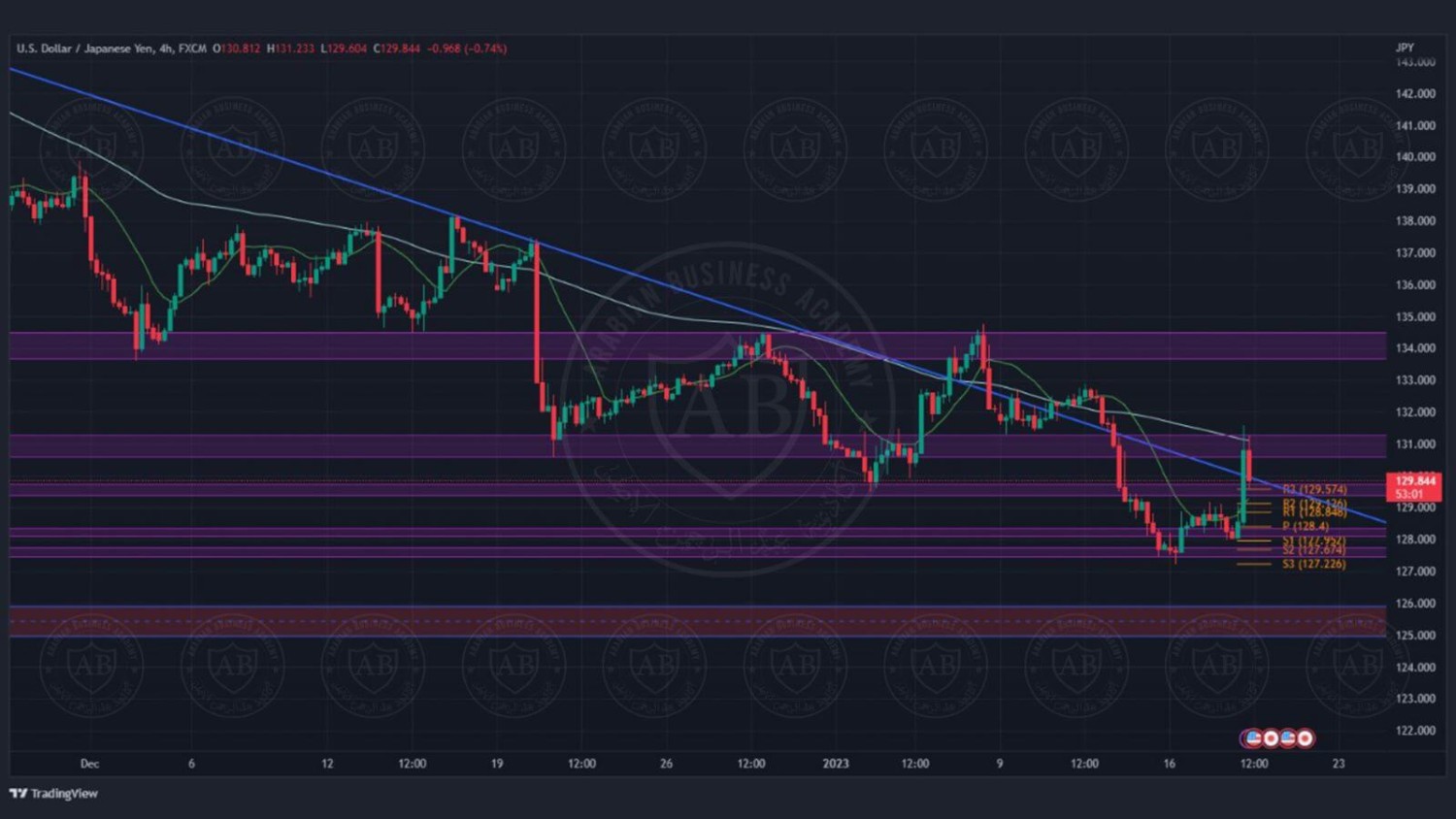Click the 23 date label on time axis
This screenshot has height=819, width=1456.
1339,764
